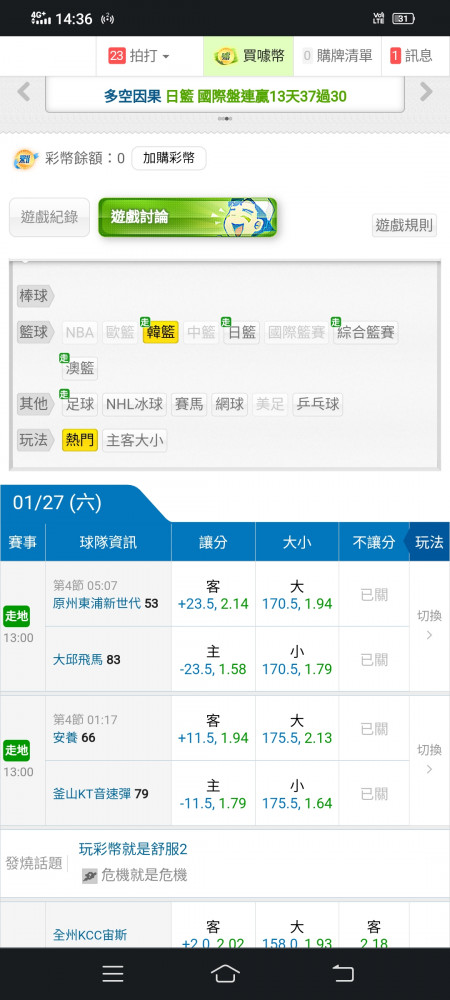This screenshot has height=1000, width=450.
Task: Expand 切換 for 安養 match
Action: tap(429, 760)
